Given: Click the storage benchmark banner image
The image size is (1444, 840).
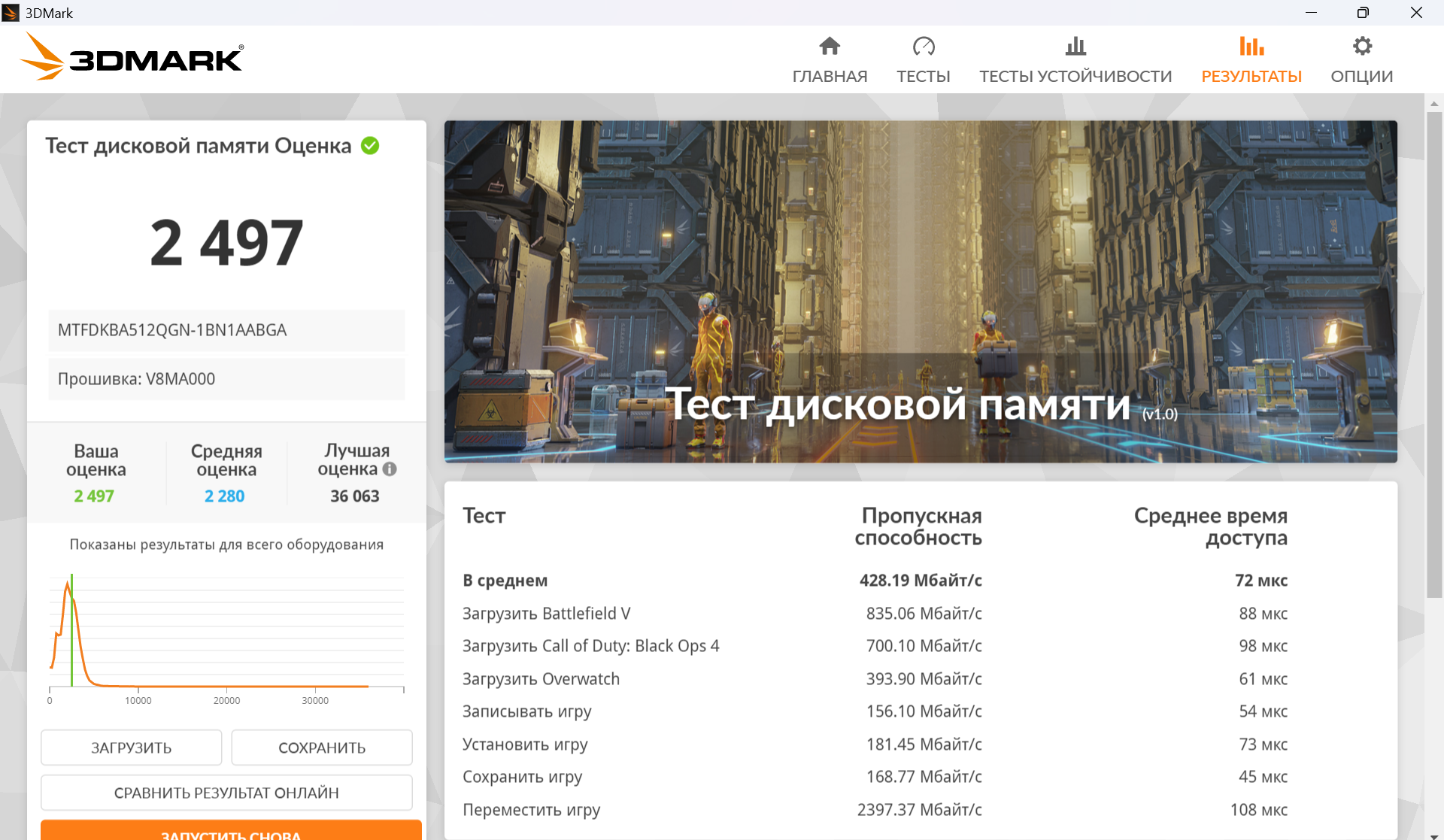Looking at the screenshot, I should (921, 292).
